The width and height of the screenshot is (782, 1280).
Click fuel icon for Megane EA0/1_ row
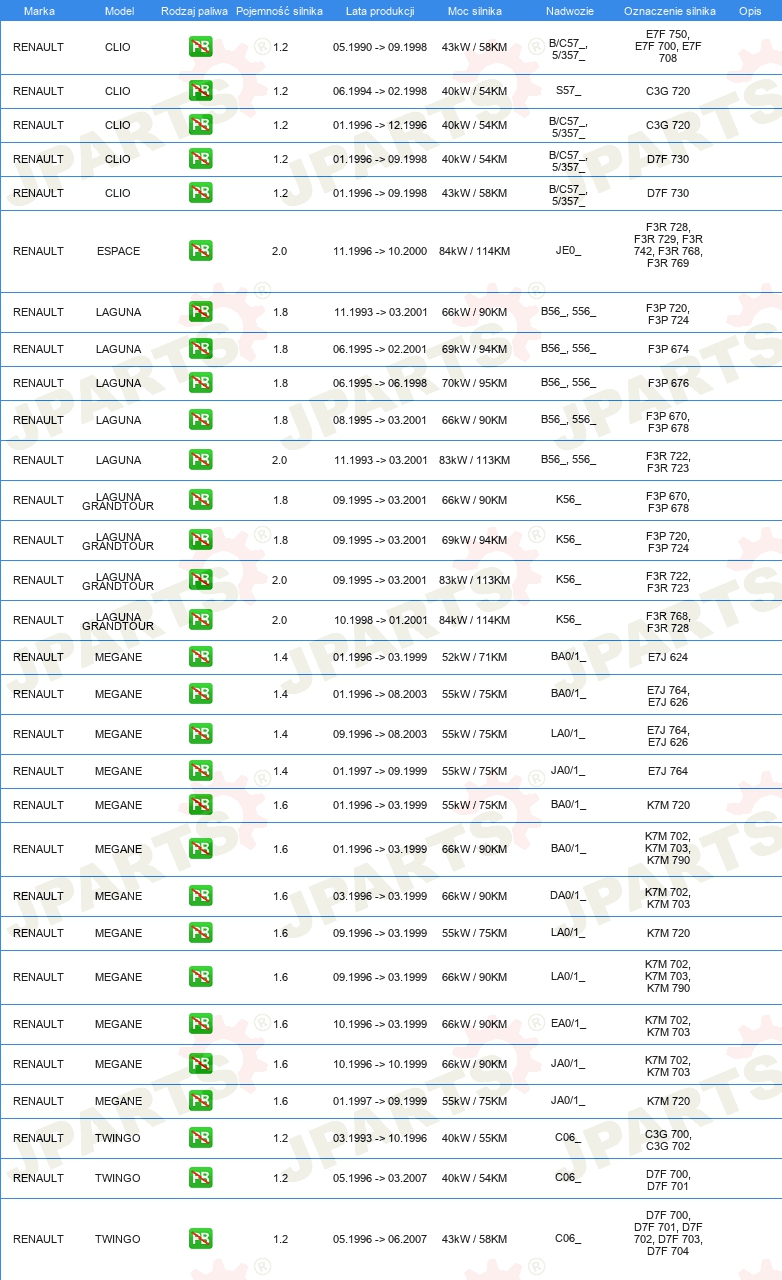(200, 1024)
